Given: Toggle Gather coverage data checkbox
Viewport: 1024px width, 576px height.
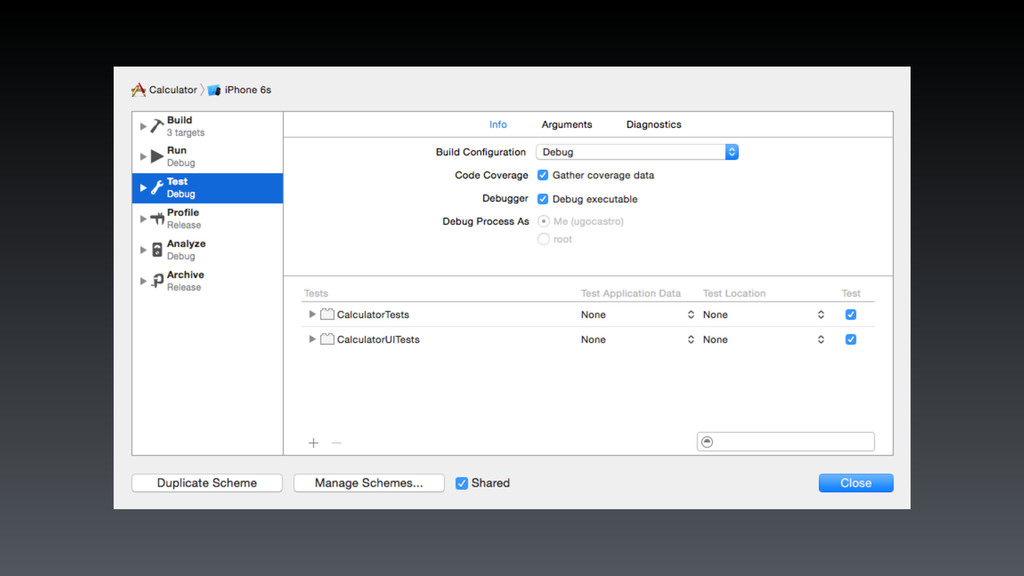Looking at the screenshot, I should (543, 175).
